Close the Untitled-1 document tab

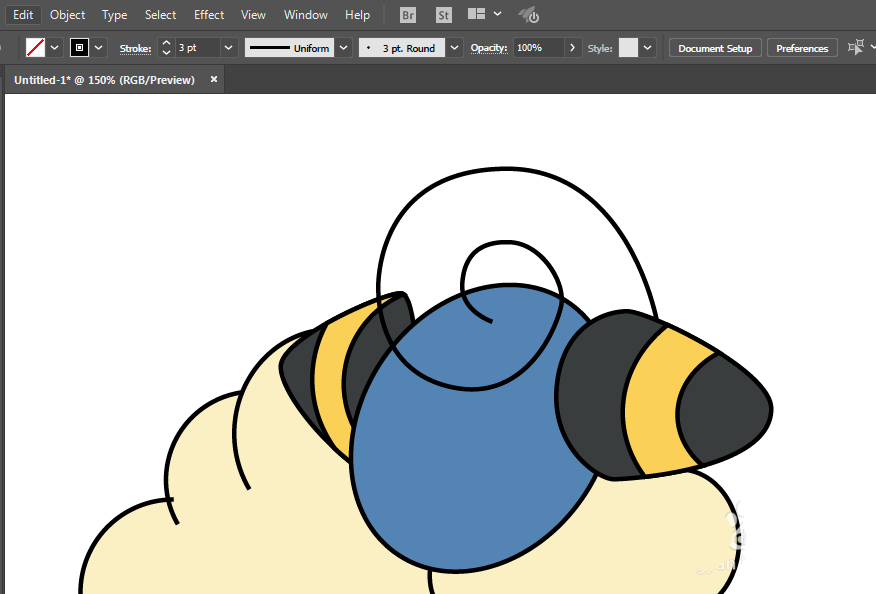pos(213,79)
